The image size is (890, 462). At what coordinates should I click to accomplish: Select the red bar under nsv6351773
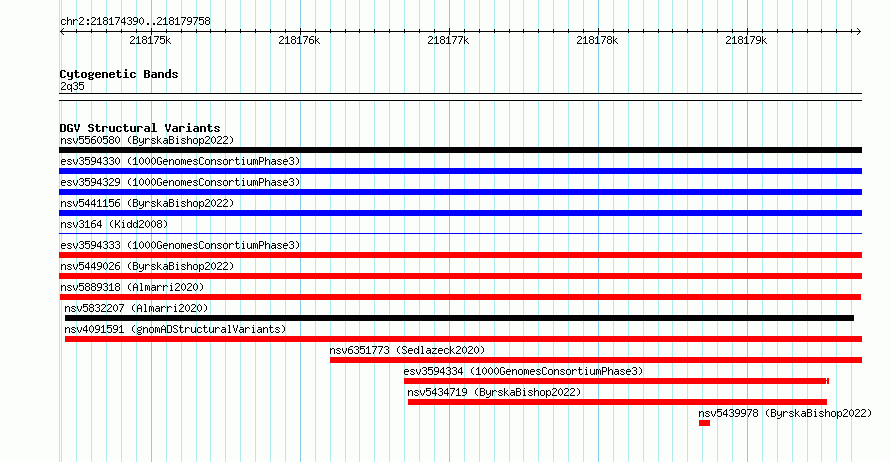596,360
